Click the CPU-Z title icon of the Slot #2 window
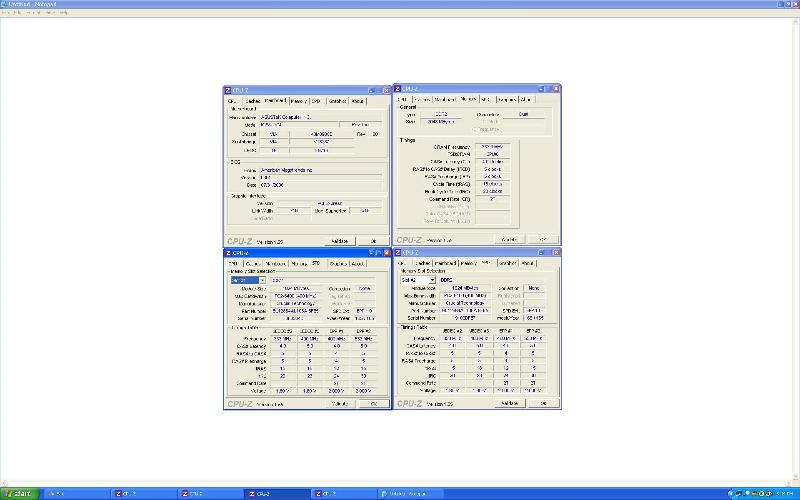 coord(398,253)
